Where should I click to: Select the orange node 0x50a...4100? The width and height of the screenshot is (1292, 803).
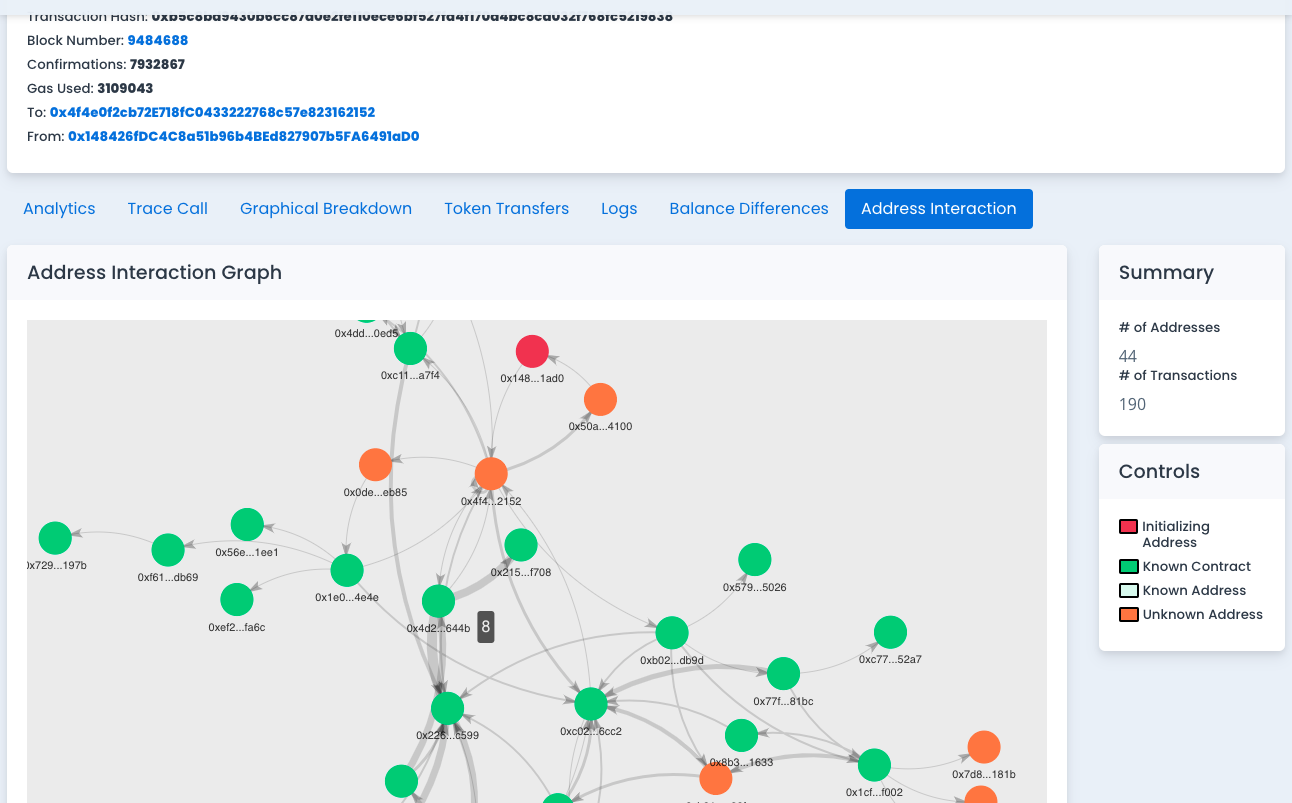click(x=600, y=400)
